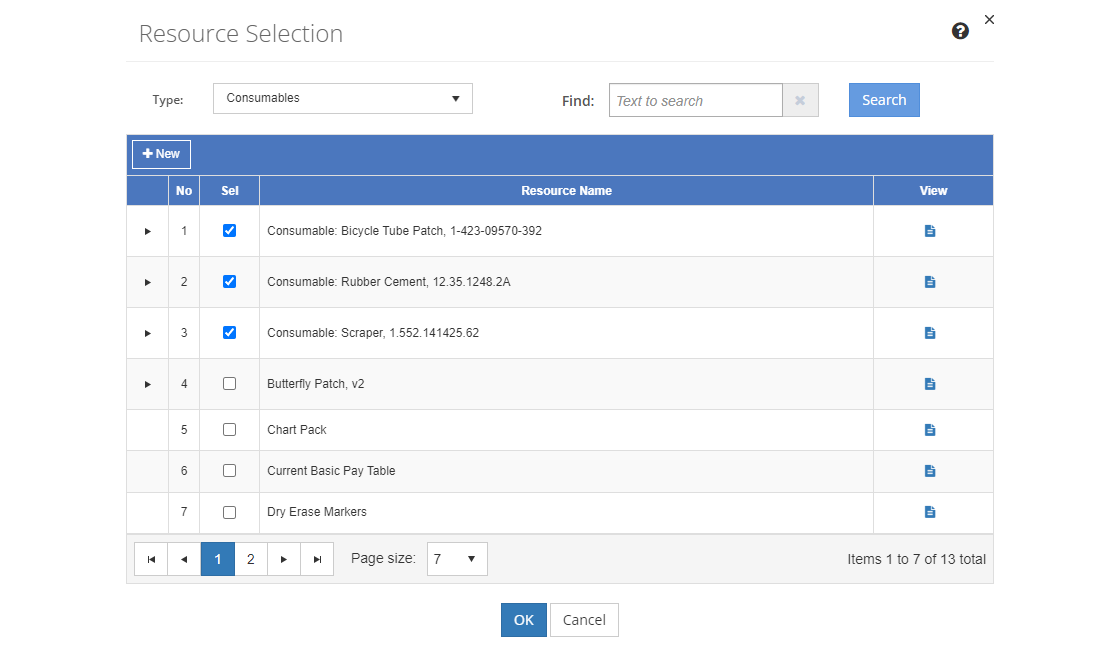The height and width of the screenshot is (658, 1120).
Task: Click 'Dry Erase Markers' resource name
Action: coord(317,512)
